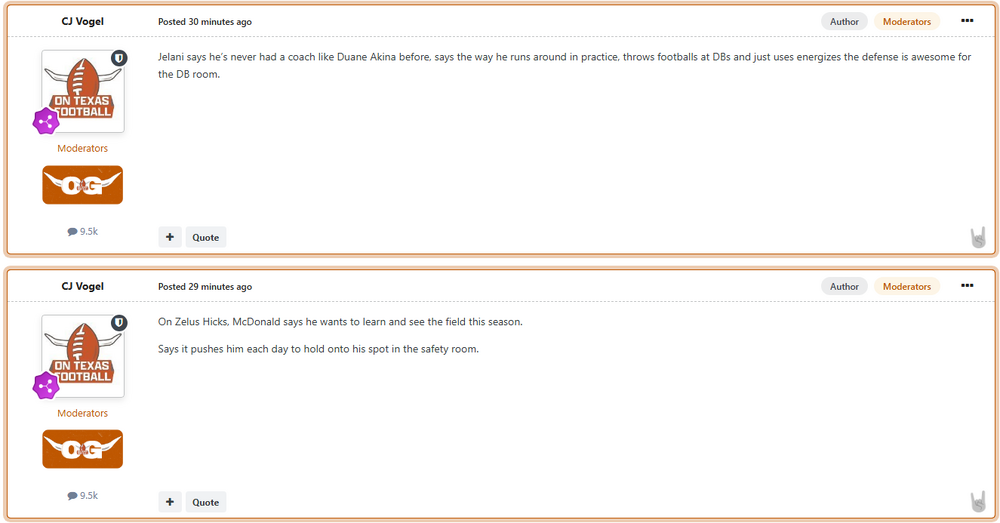The image size is (1000, 523).
Task: Toggle multiquote plus button on second post
Action: click(x=170, y=502)
